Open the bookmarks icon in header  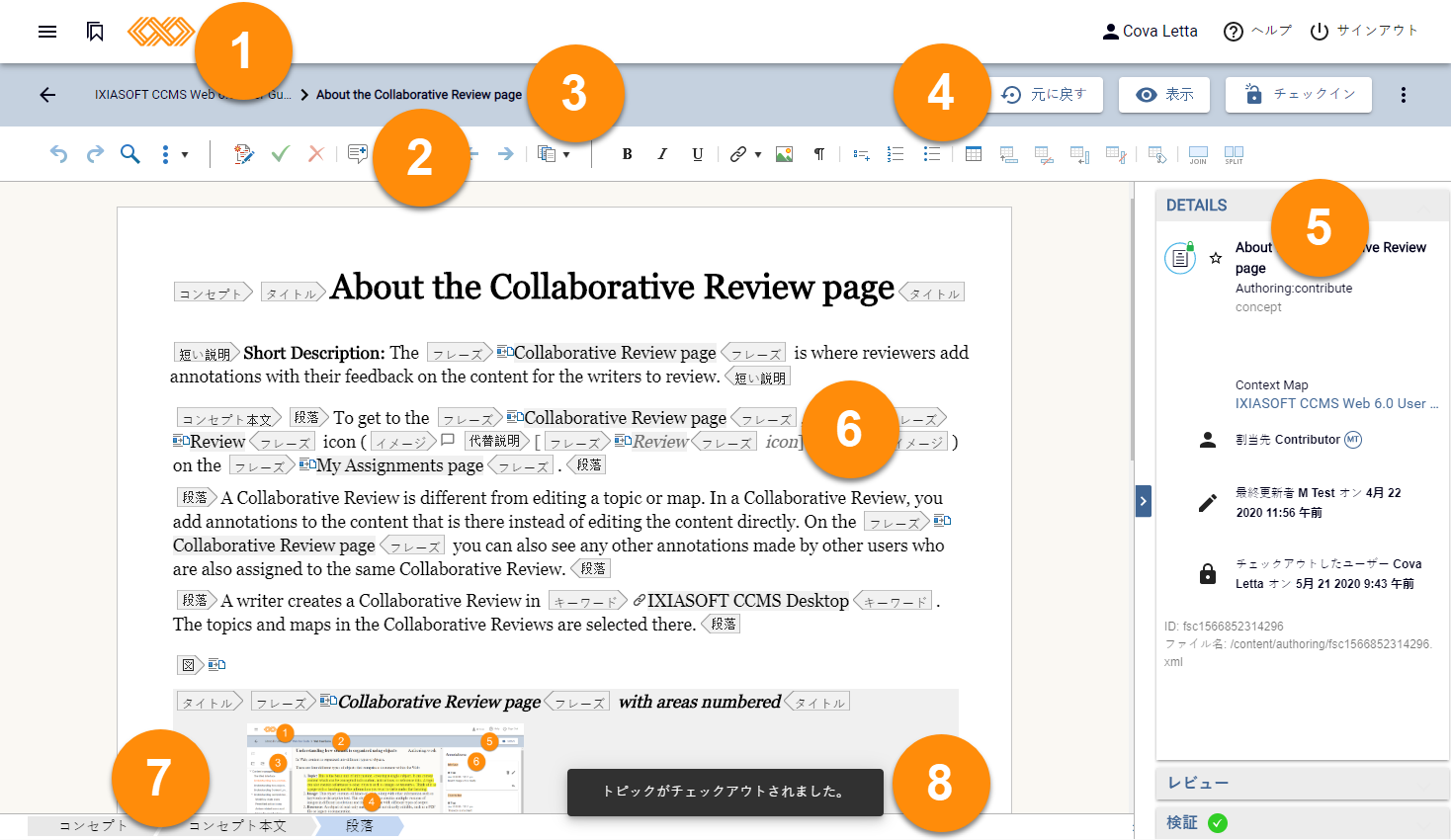(x=95, y=32)
